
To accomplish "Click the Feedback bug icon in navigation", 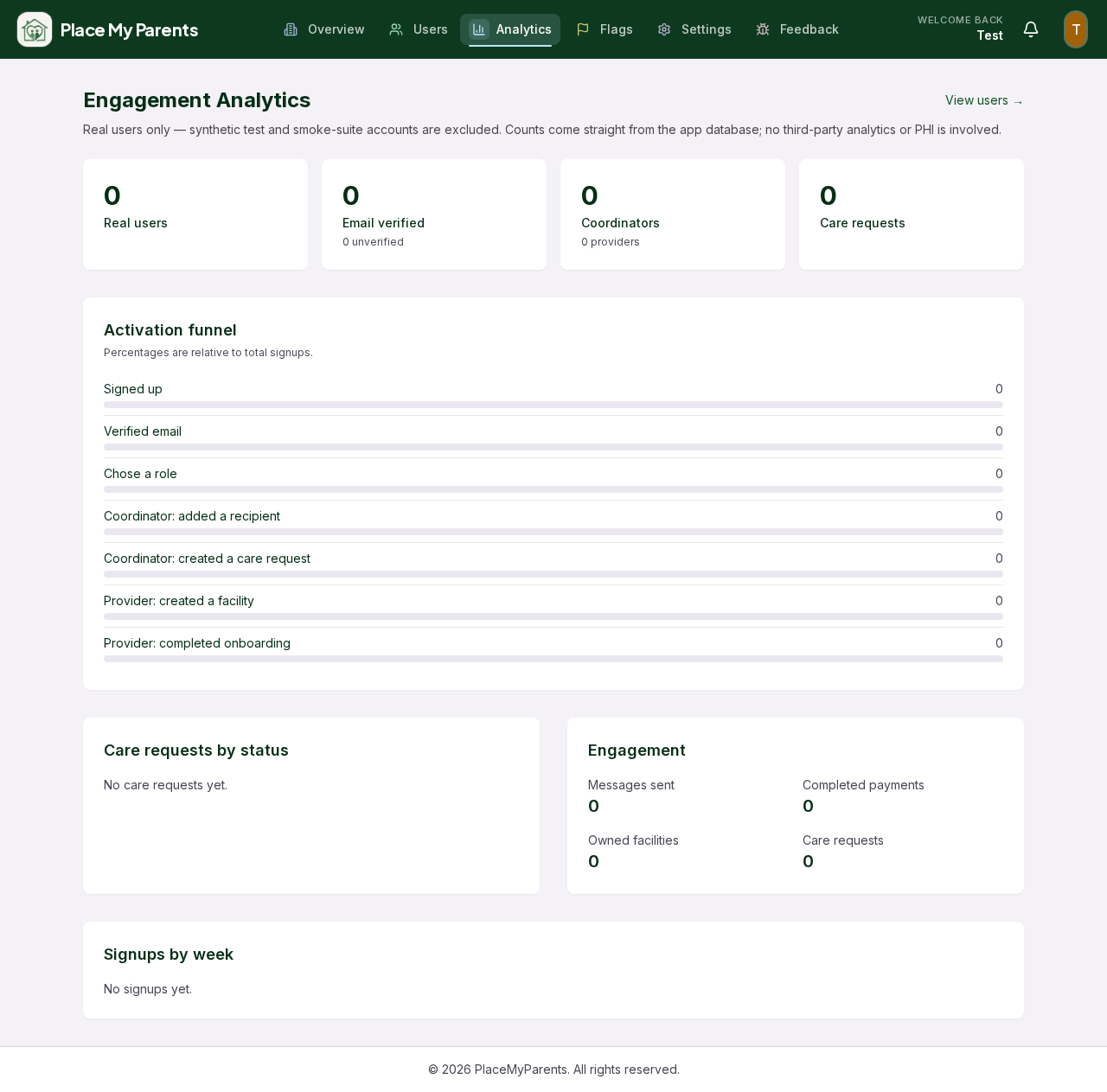I will click(763, 29).
